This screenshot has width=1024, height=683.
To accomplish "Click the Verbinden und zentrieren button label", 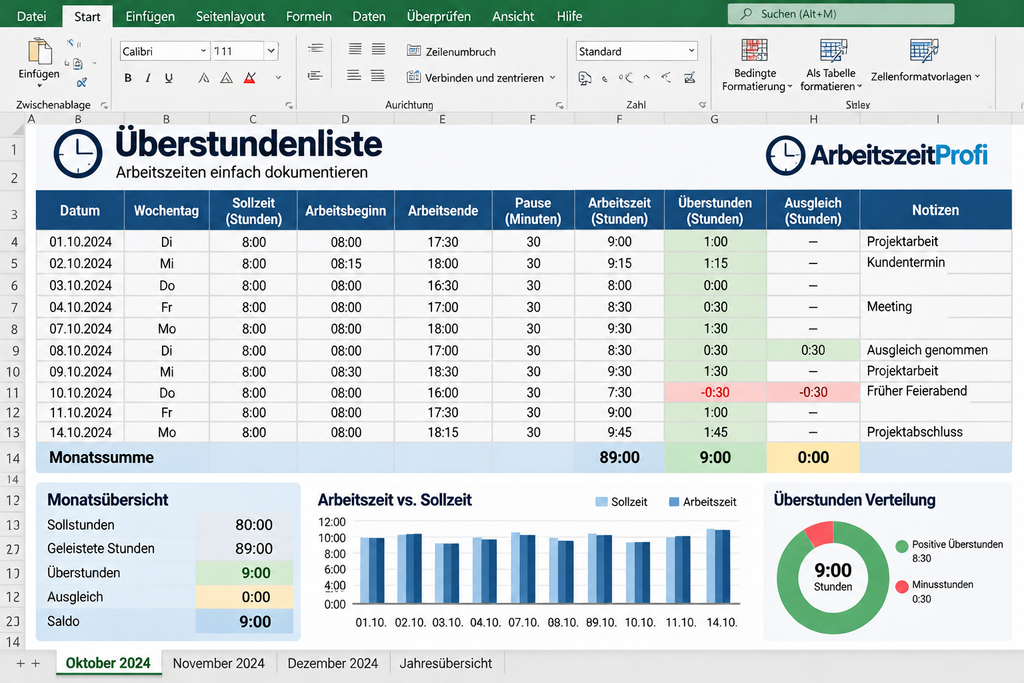I will point(484,78).
